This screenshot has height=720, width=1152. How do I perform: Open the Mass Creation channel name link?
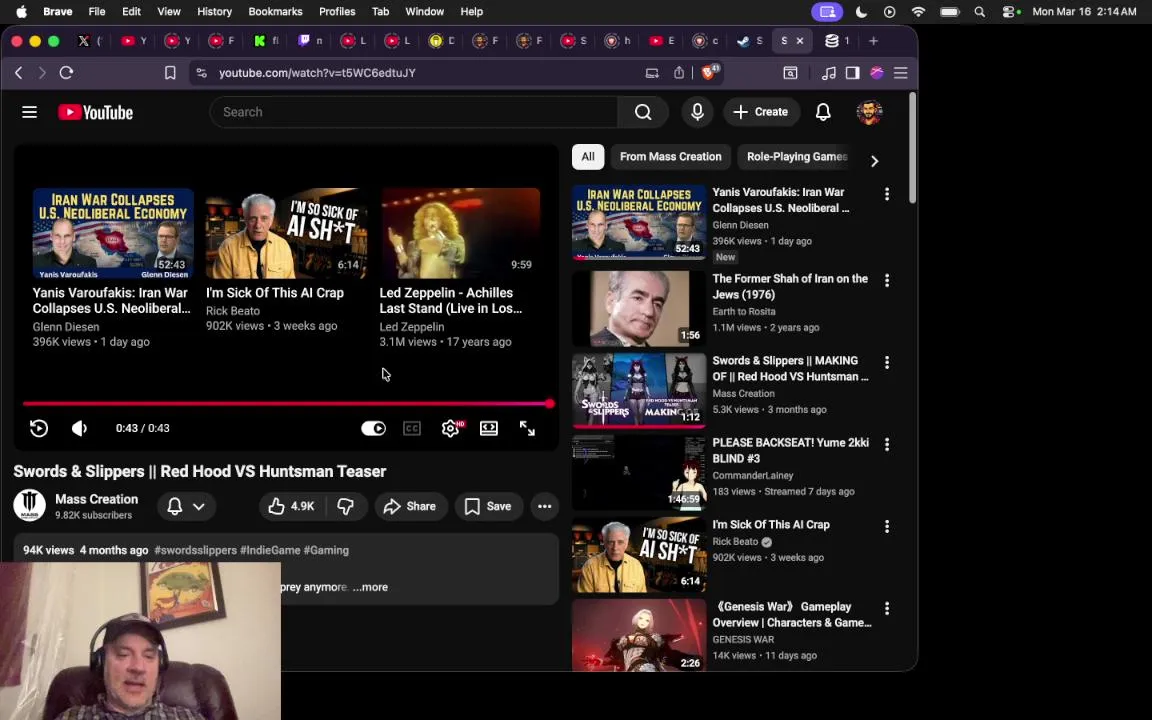point(96,499)
